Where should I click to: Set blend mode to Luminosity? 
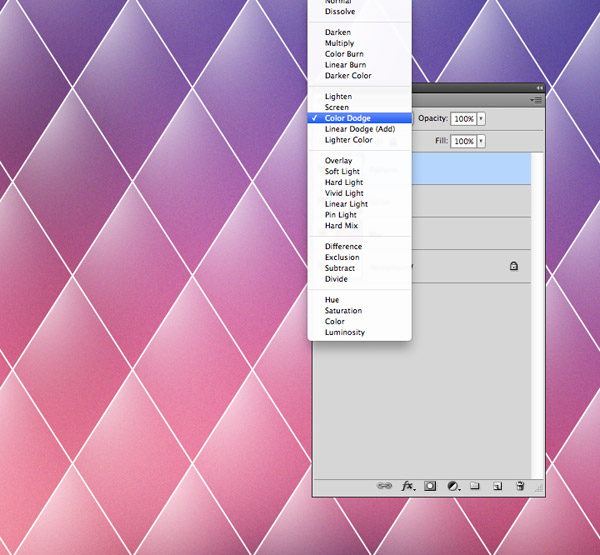click(x=345, y=332)
